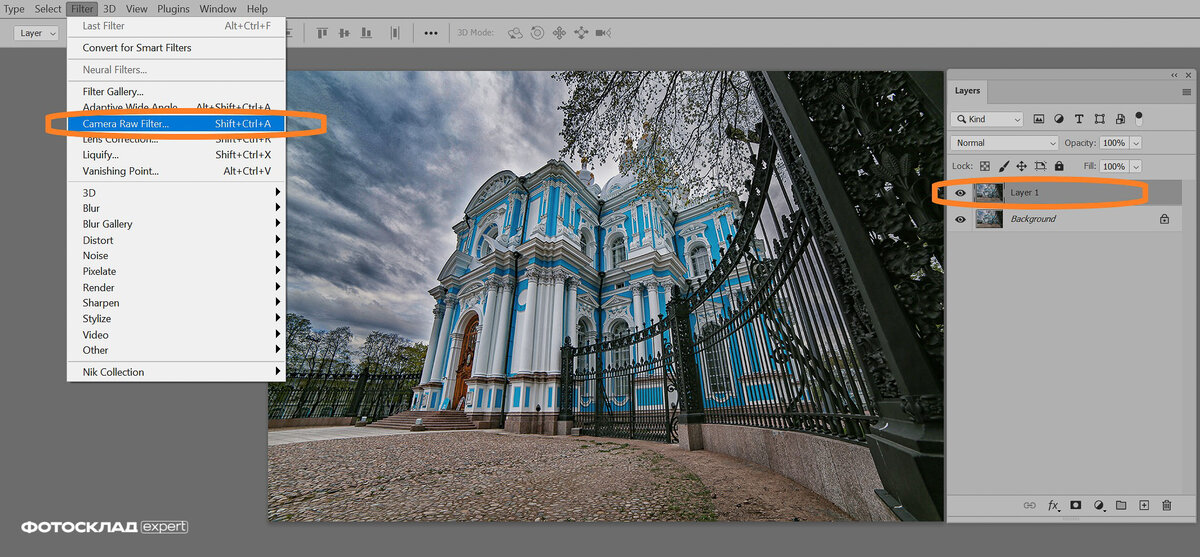Open the Layer dropdown in options bar

pos(36,33)
